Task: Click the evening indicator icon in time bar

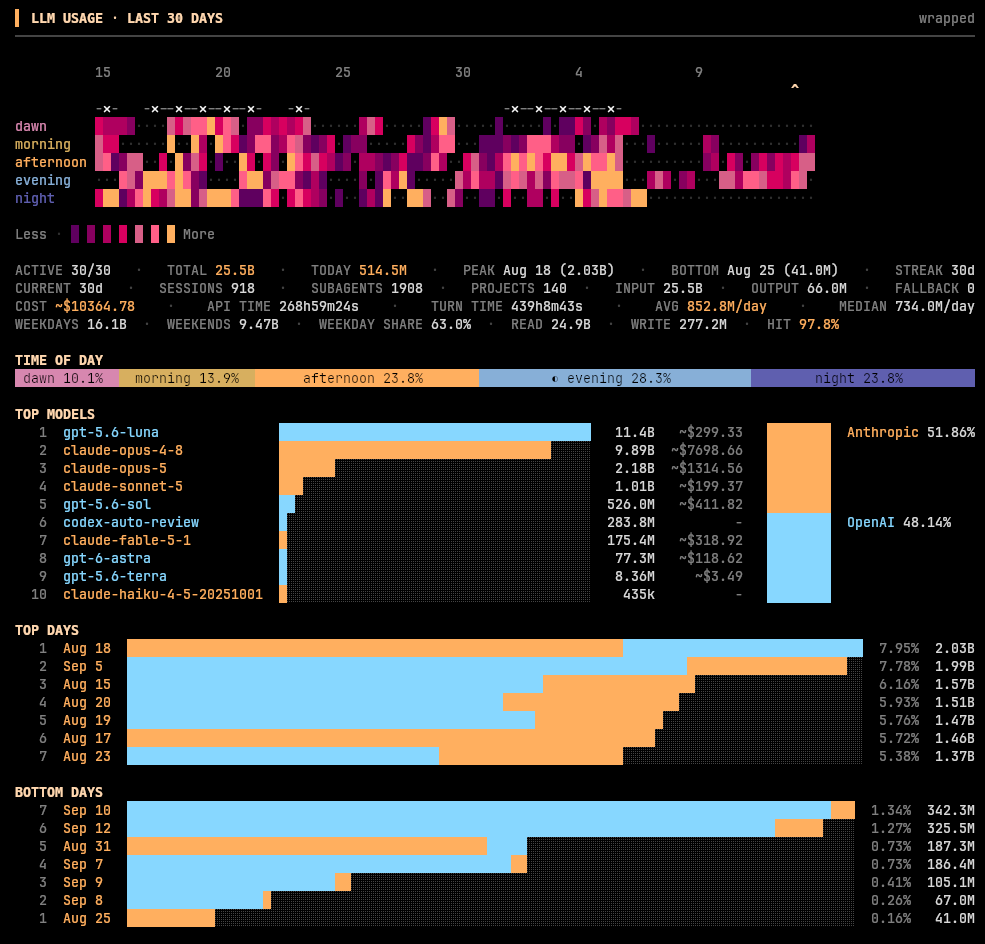Action: [555, 379]
